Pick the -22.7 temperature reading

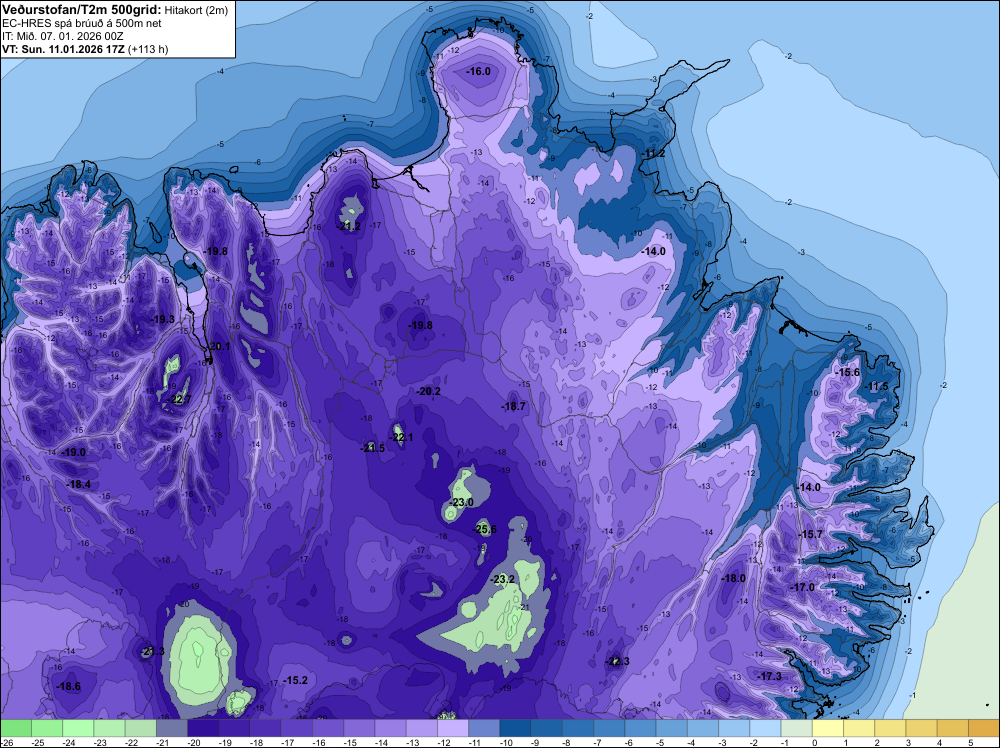(179, 400)
